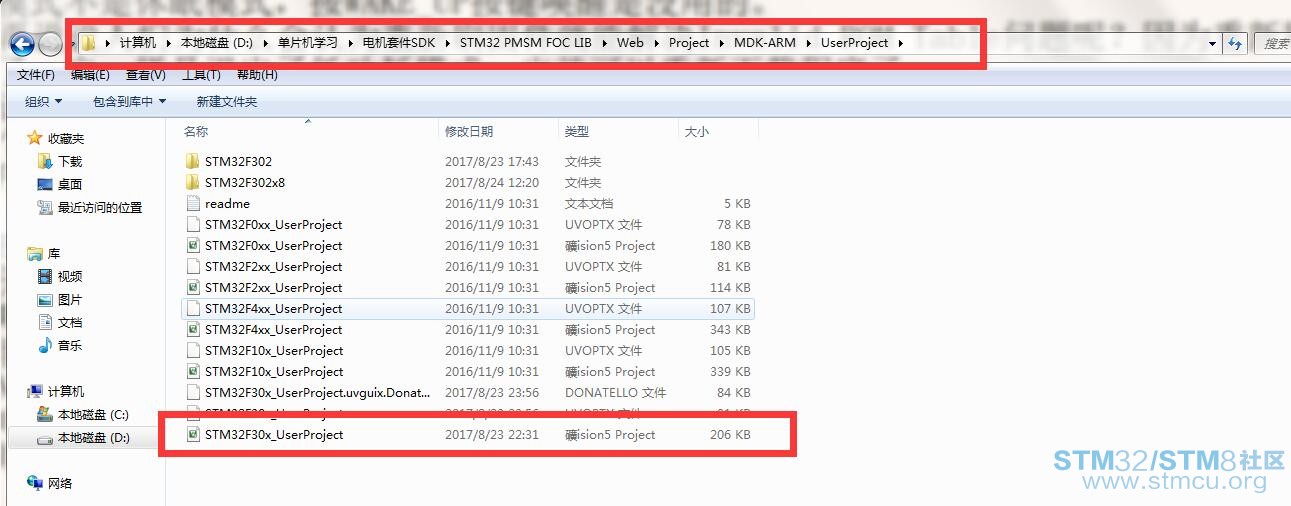Click the STM32F2xx_UserProject µVision5 project icon
The height and width of the screenshot is (506, 1291).
click(x=194, y=287)
